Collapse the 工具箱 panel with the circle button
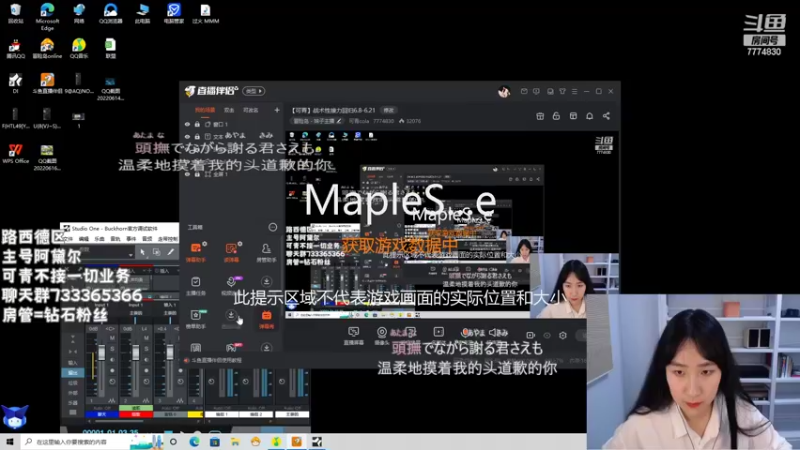Image resolution: width=800 pixels, height=450 pixels. [x=272, y=227]
